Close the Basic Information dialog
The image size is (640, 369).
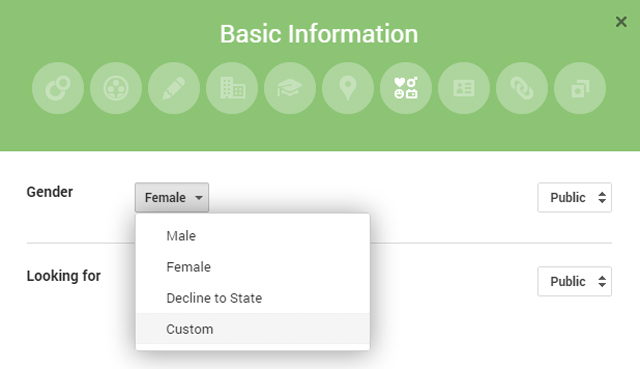click(x=621, y=22)
